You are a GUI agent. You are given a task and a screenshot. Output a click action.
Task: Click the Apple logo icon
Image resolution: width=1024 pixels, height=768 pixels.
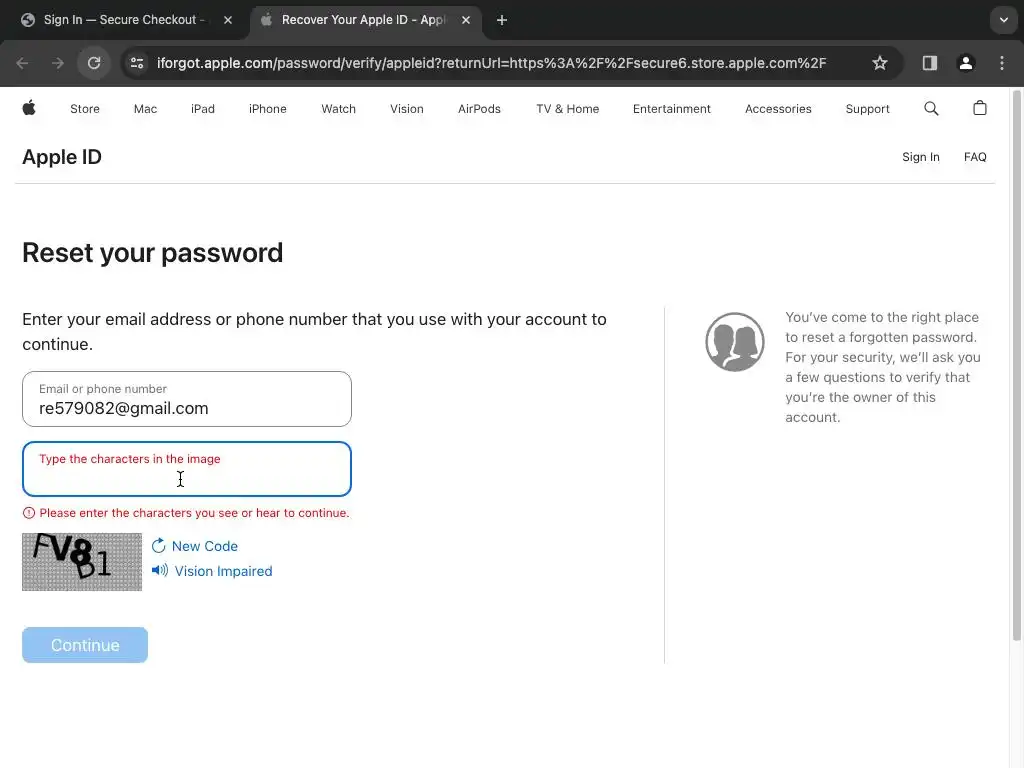[x=29, y=108]
